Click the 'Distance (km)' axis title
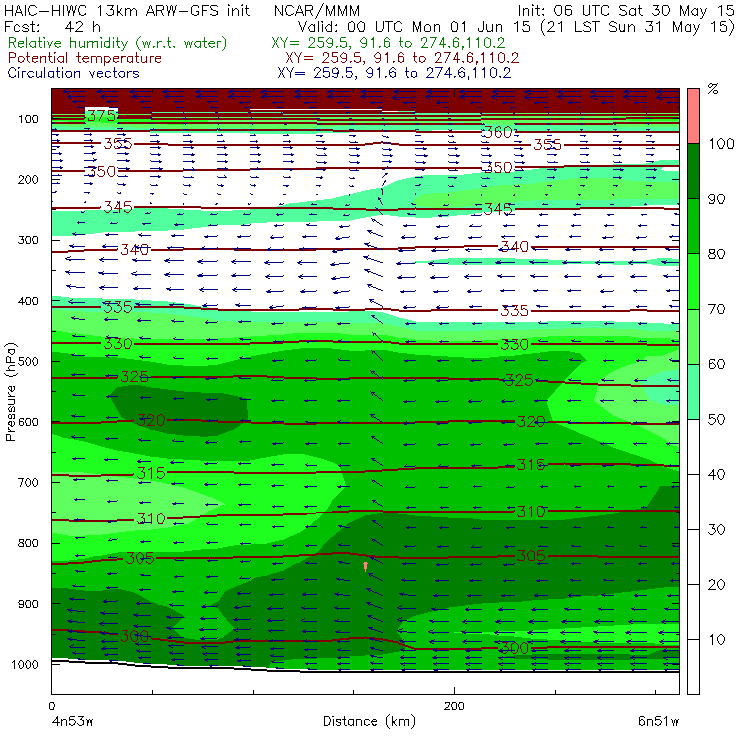Viewport: 740px width, 740px height. pos(369,721)
